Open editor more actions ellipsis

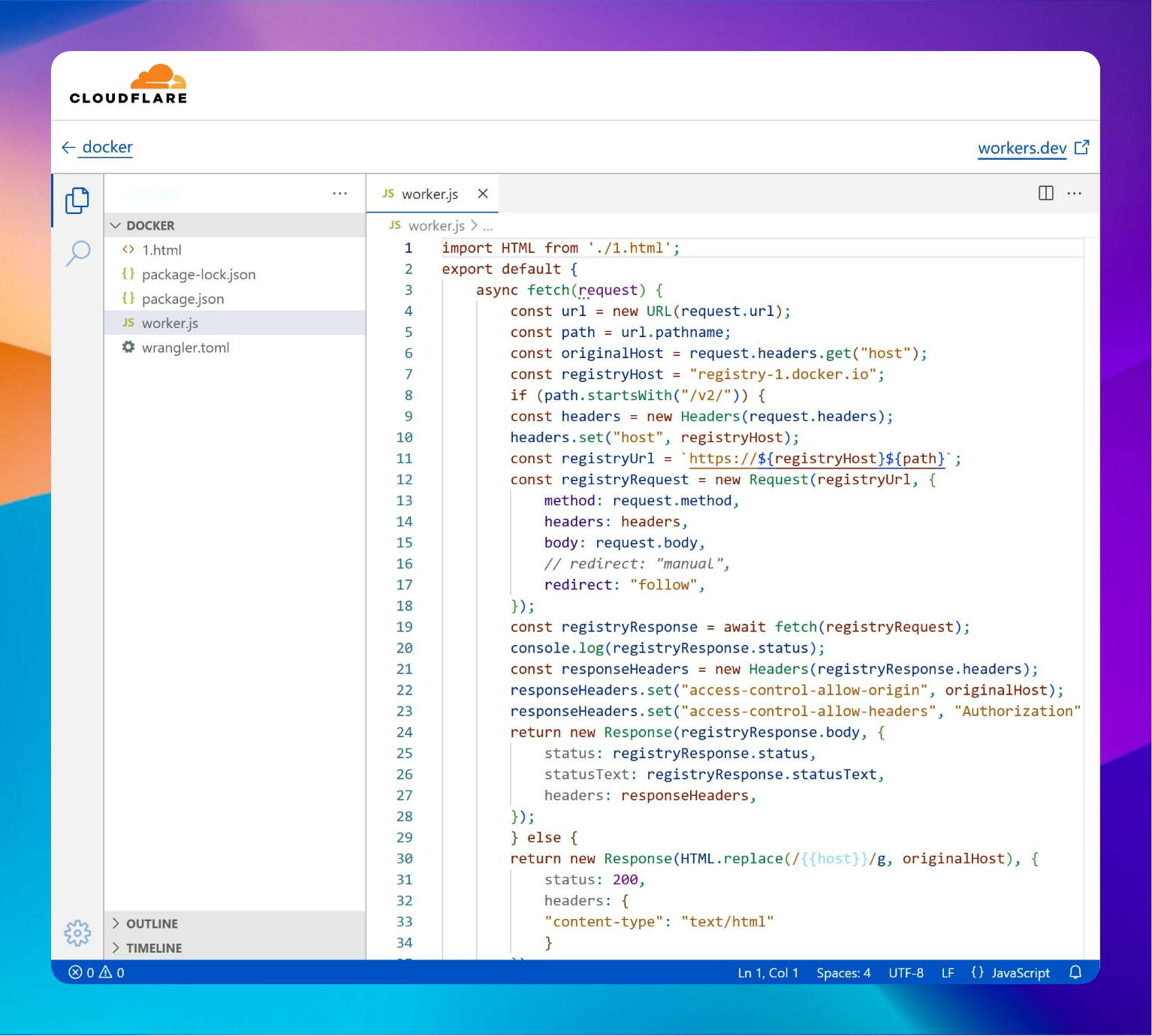click(1075, 194)
